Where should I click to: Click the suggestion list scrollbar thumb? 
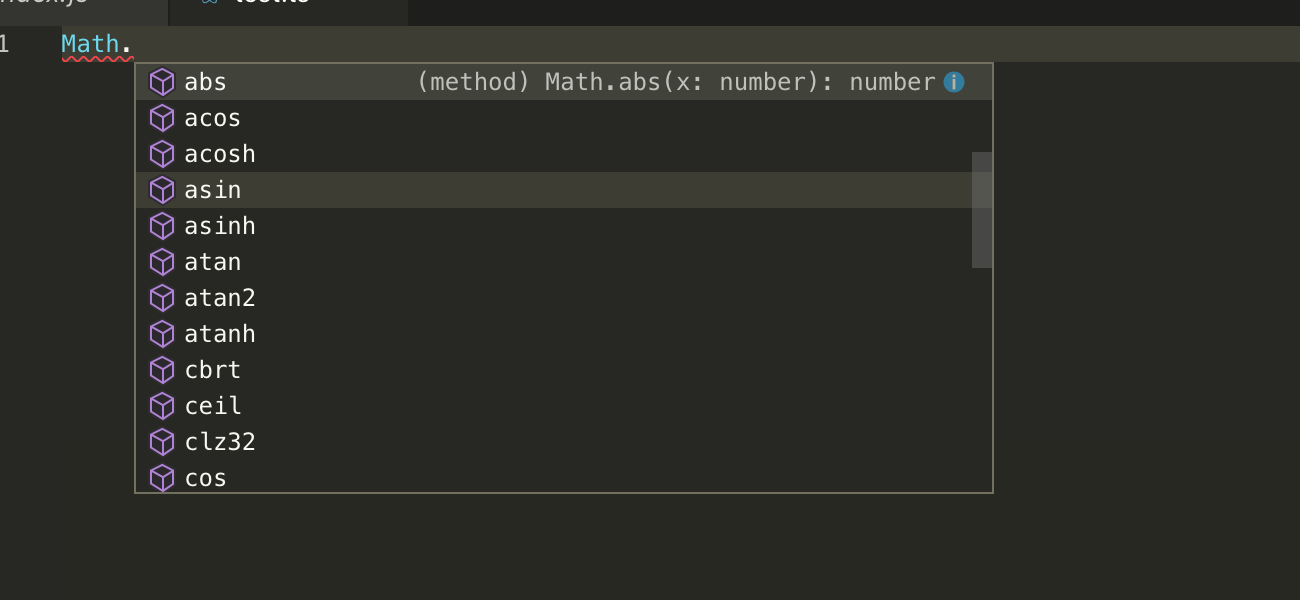(x=982, y=210)
